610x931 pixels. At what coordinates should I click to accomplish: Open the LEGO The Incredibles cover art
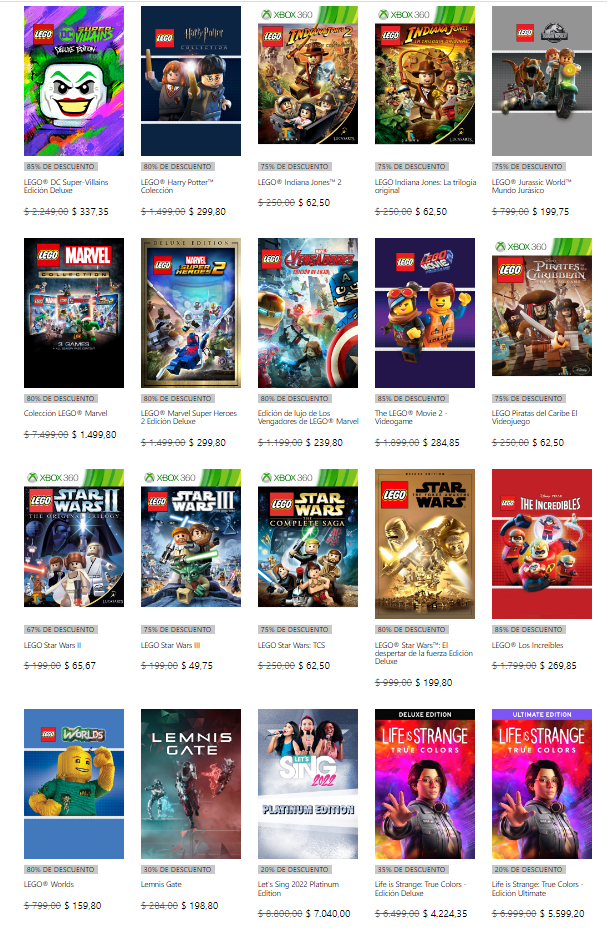[x=542, y=544]
